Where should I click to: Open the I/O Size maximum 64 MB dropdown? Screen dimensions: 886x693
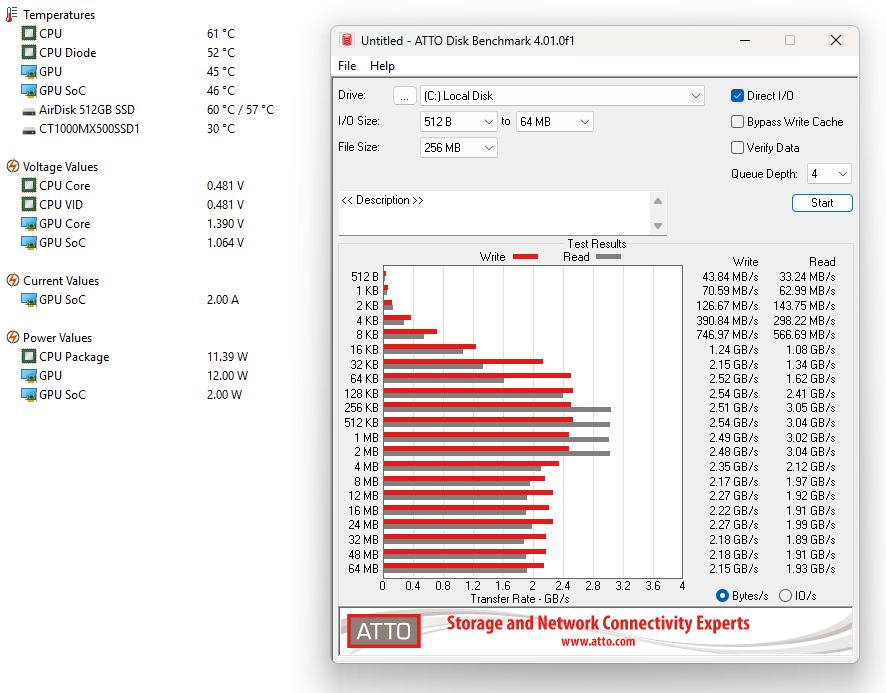click(x=554, y=122)
